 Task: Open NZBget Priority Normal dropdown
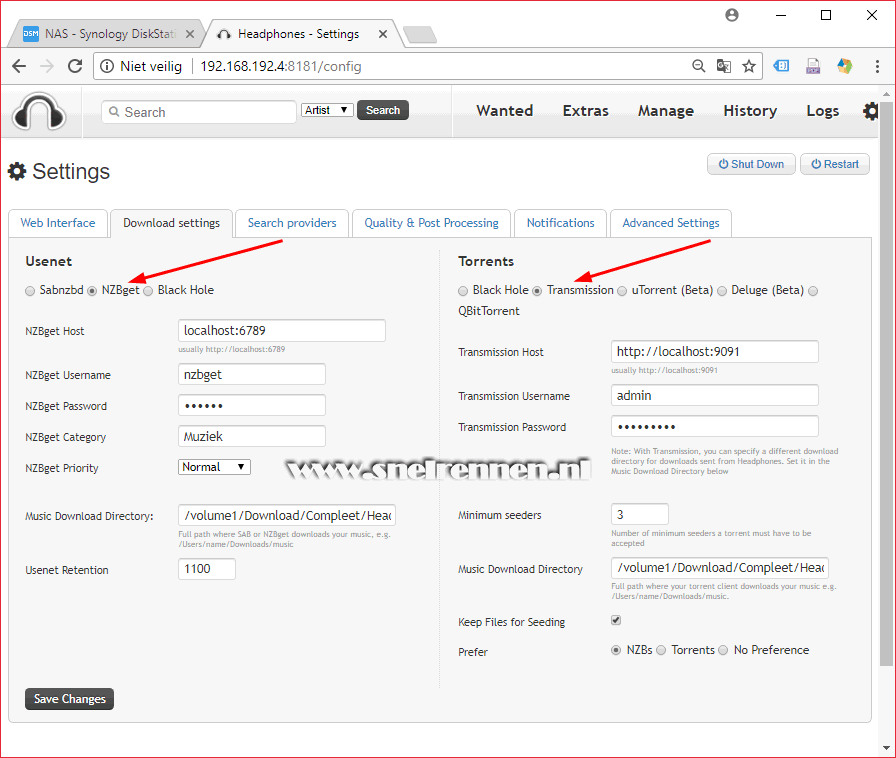click(214, 467)
